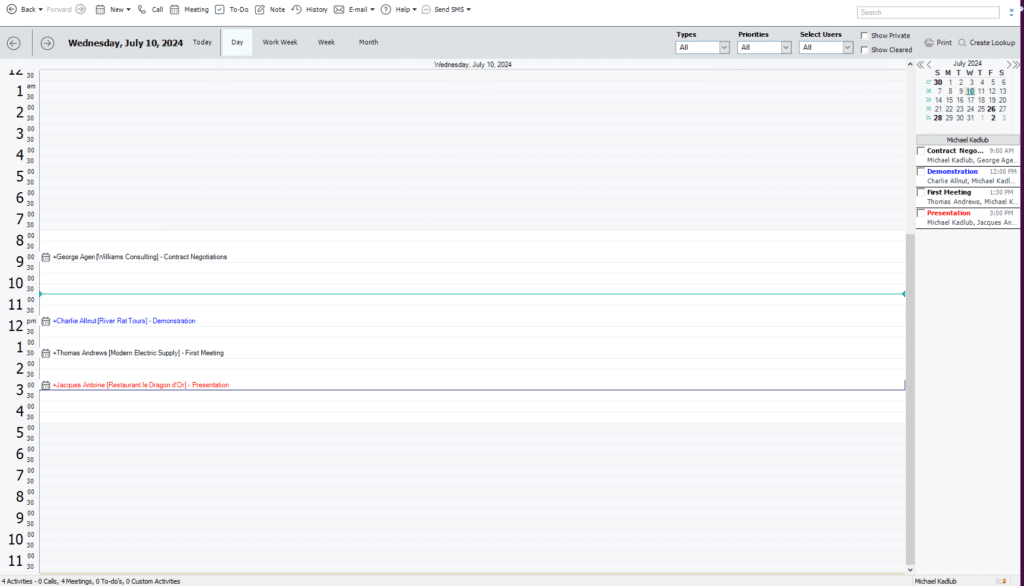Open the Select Users dropdown
Viewport: 1024px width, 586px height.
coord(847,48)
